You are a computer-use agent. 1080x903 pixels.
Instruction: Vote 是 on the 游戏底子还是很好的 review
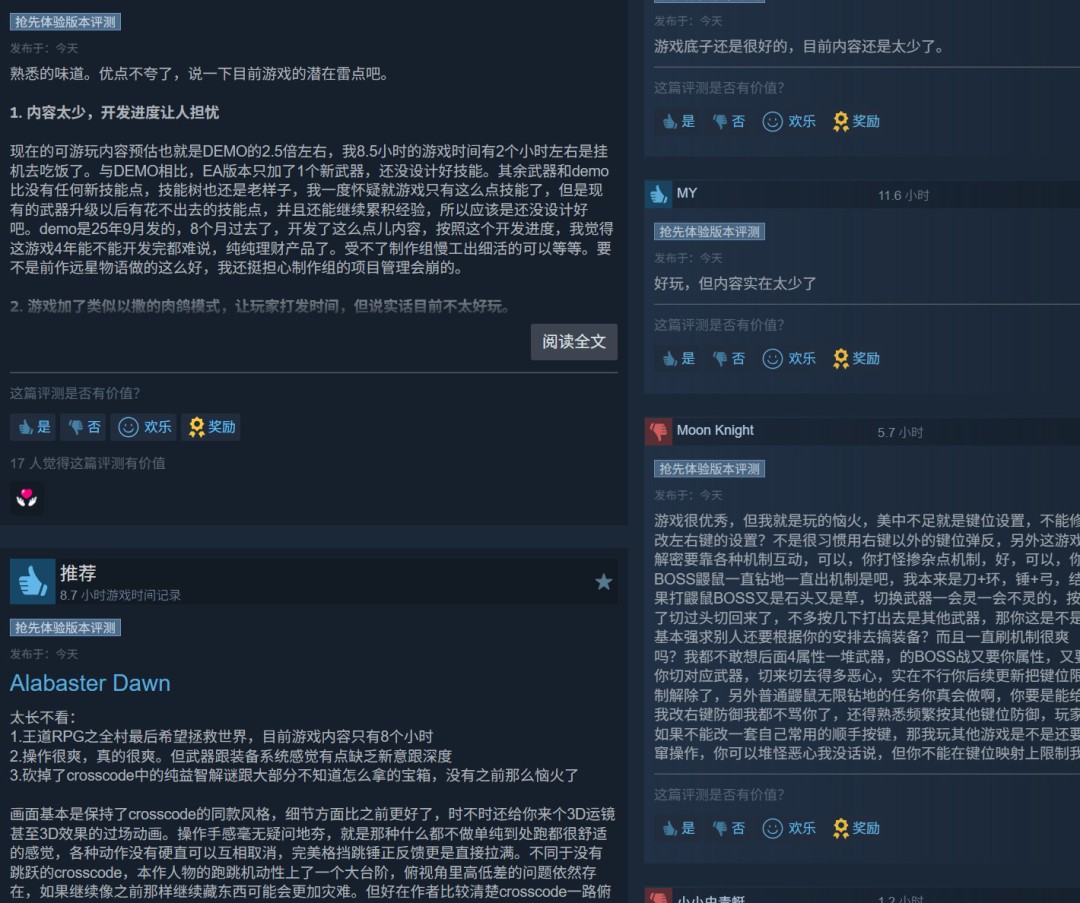678,121
